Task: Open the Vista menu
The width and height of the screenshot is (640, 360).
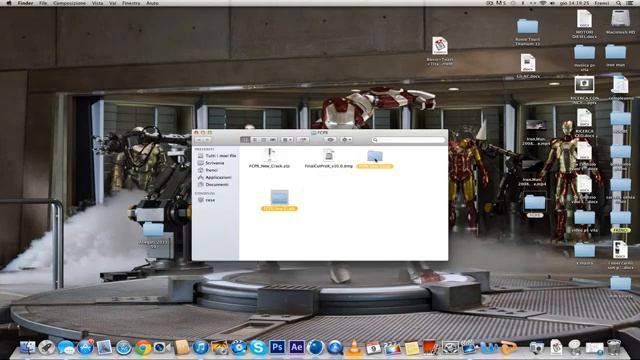Action: tap(97, 3)
